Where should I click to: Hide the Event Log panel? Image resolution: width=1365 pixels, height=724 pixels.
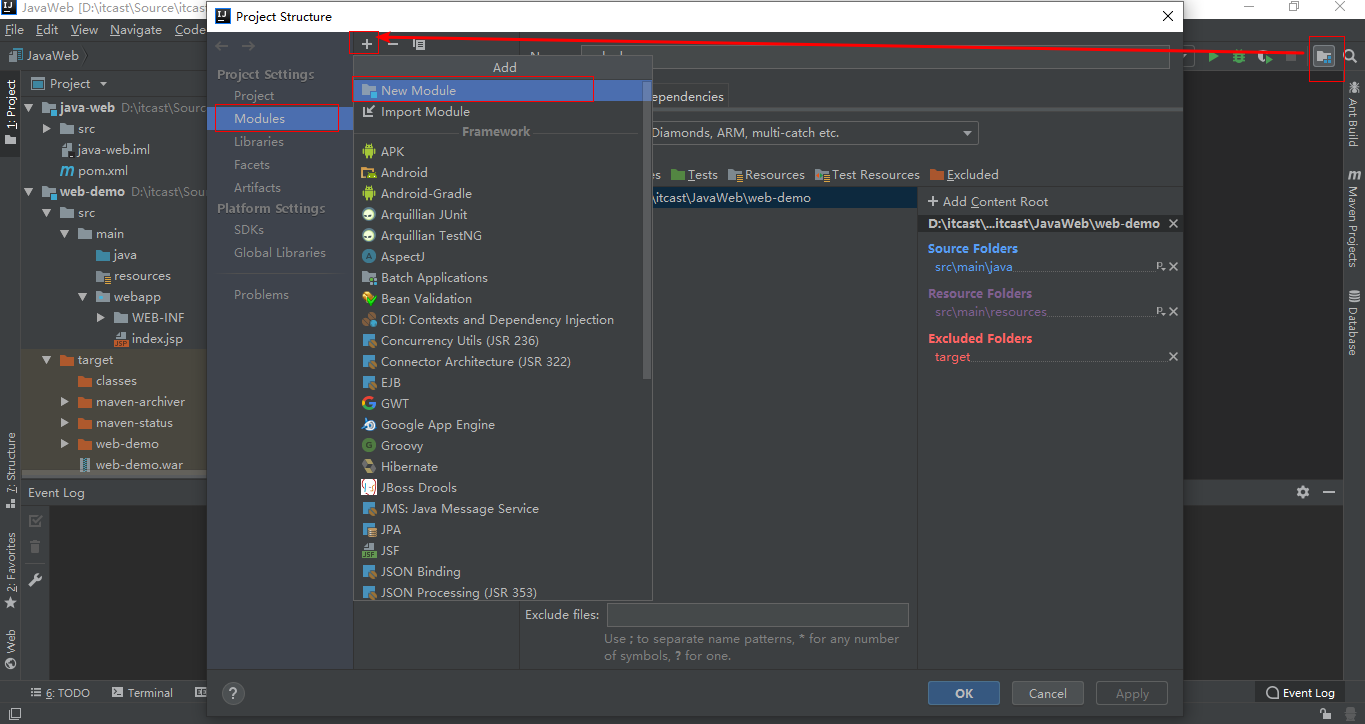point(1329,492)
